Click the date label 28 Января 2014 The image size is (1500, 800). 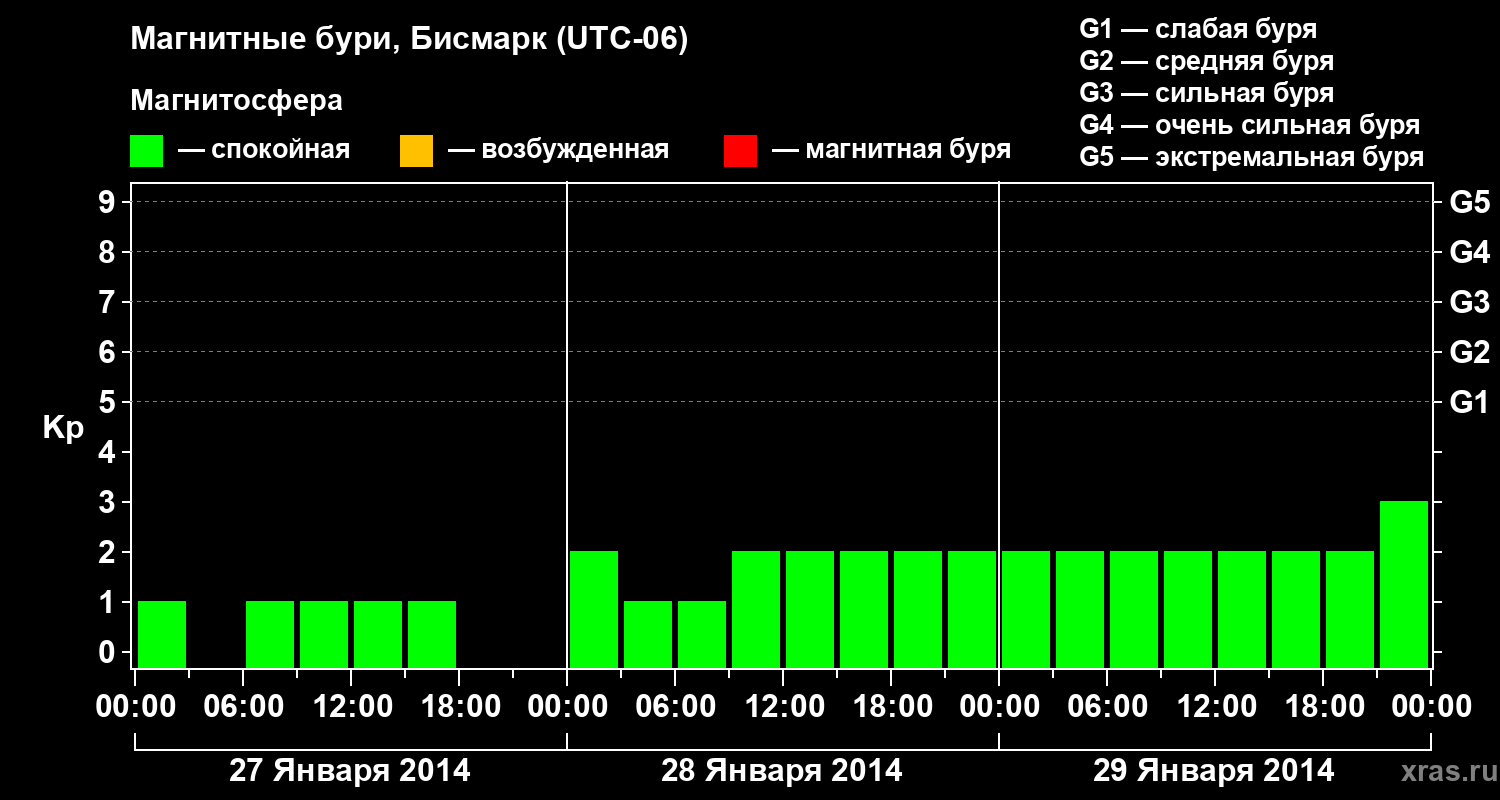[782, 771]
